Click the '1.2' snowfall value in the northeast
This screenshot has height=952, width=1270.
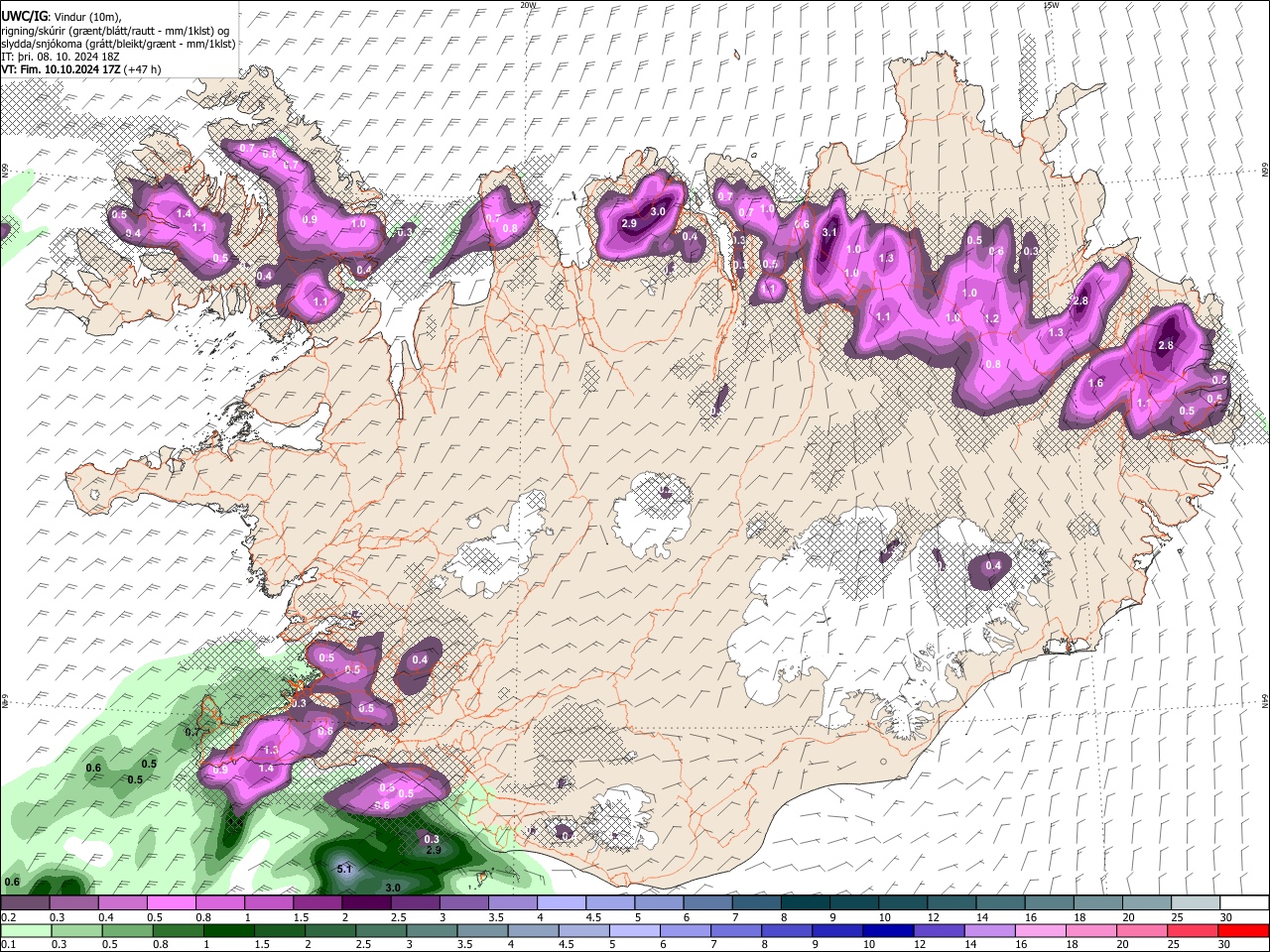click(990, 319)
